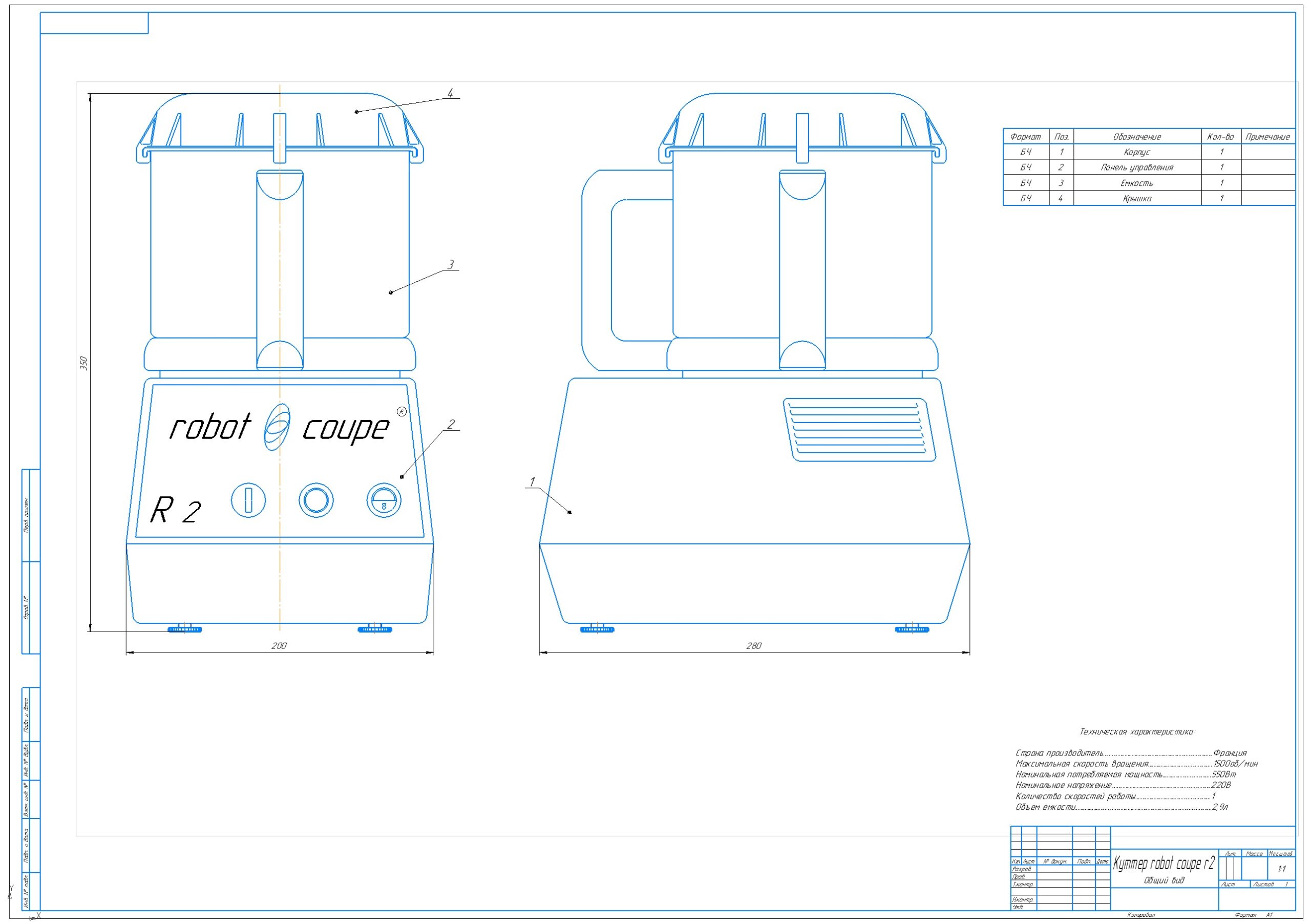The height and width of the screenshot is (924, 1311).
Task: Select the ventilation grille on the side view
Action: coord(859,430)
